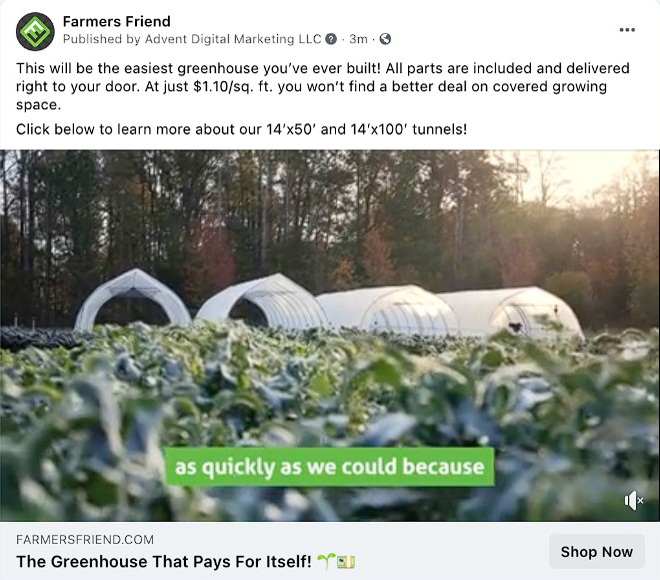Open 'The Greenhouse That Pays For Itself!' headline
Screen dimensions: 660x580
click(164, 561)
